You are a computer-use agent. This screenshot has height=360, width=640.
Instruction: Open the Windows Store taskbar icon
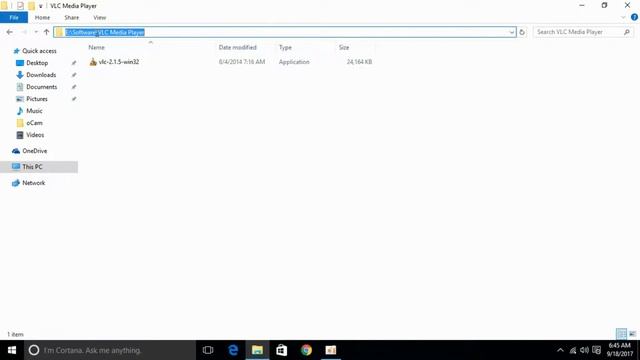pos(282,350)
